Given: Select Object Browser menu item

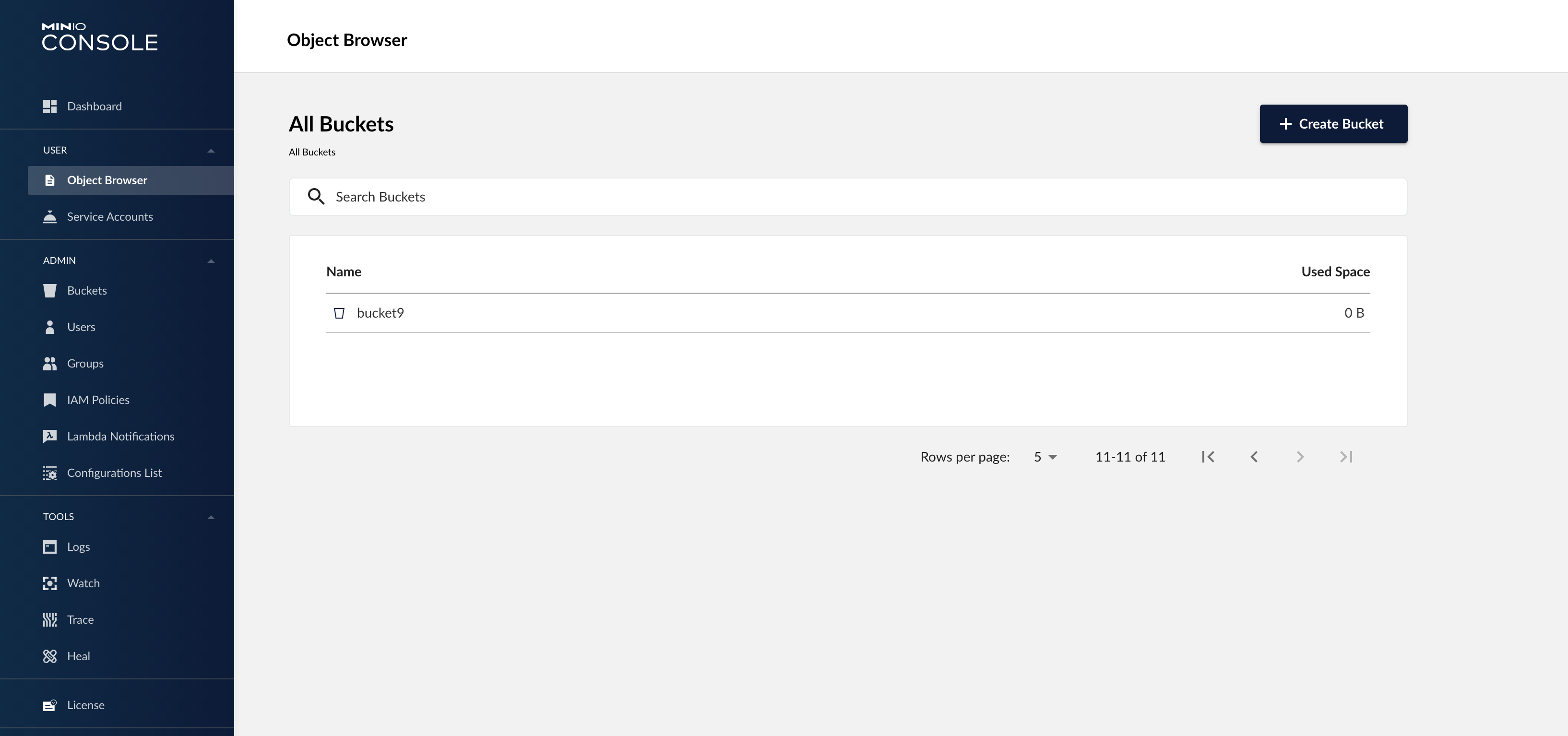Looking at the screenshot, I should tap(131, 180).
